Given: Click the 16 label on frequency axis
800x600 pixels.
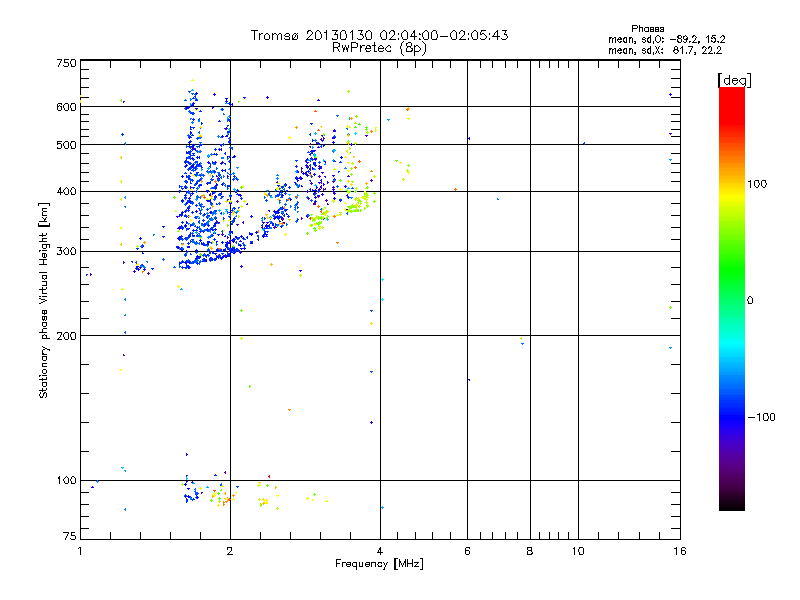Looking at the screenshot, I should pyautogui.click(x=680, y=551).
